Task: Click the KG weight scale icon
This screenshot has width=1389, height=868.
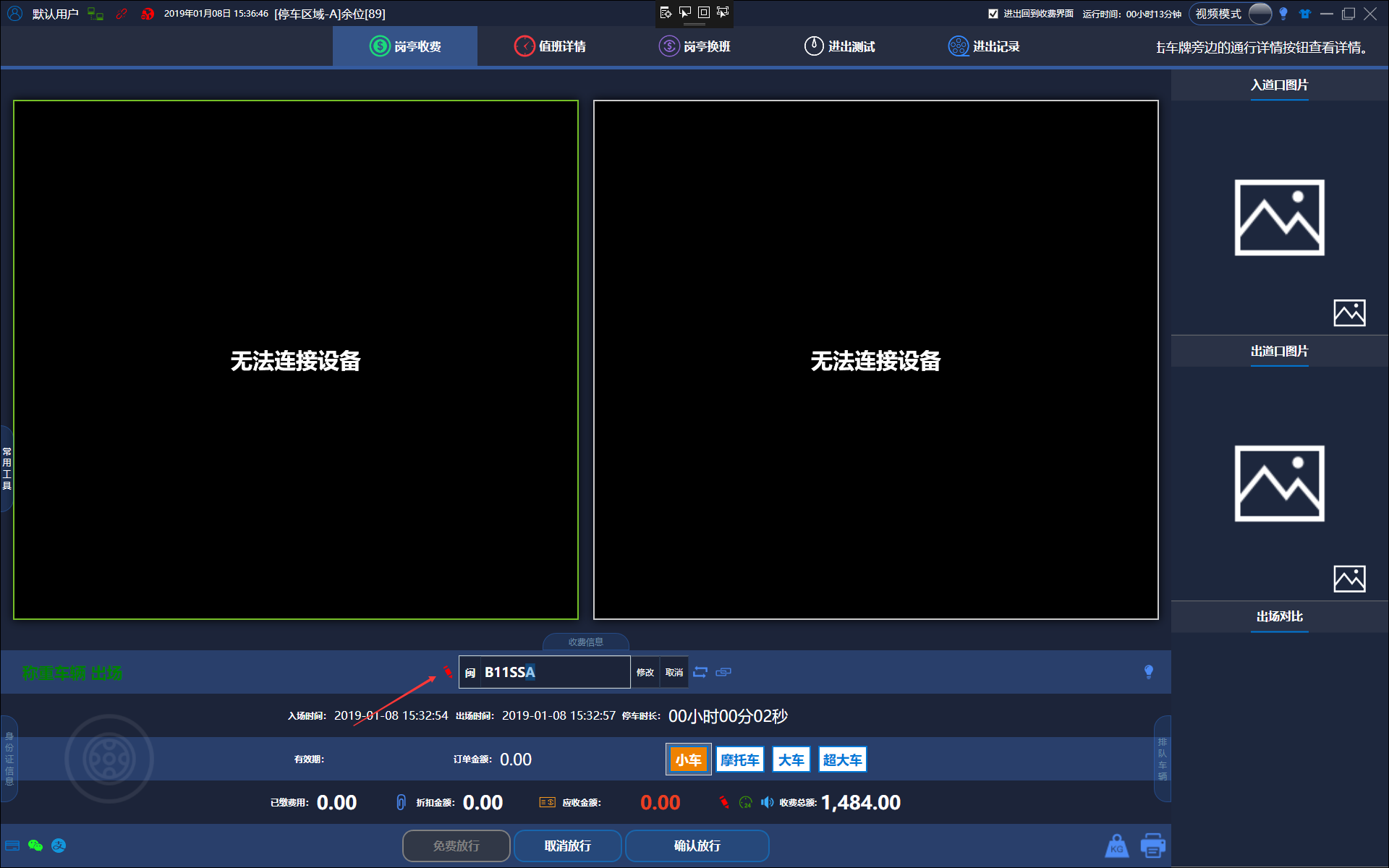Action: point(1117,846)
